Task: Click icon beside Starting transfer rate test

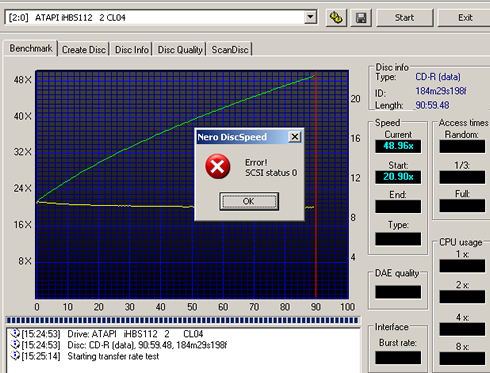Action: click(15, 356)
